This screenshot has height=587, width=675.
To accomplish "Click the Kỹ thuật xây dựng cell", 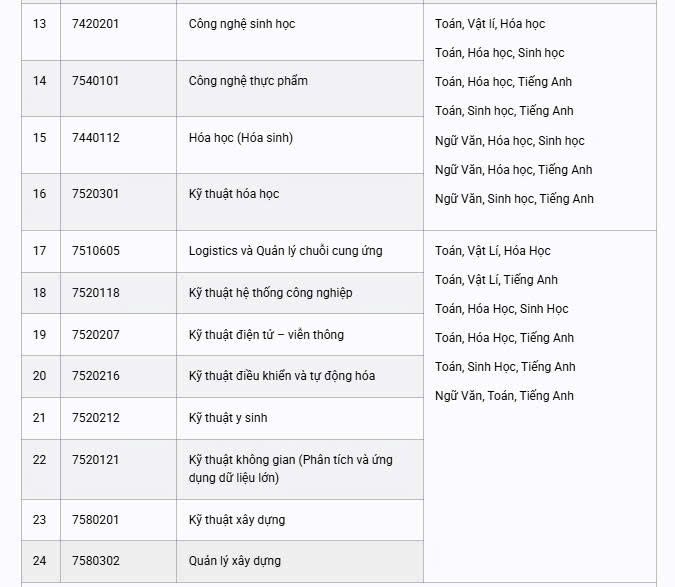I will (x=238, y=520).
